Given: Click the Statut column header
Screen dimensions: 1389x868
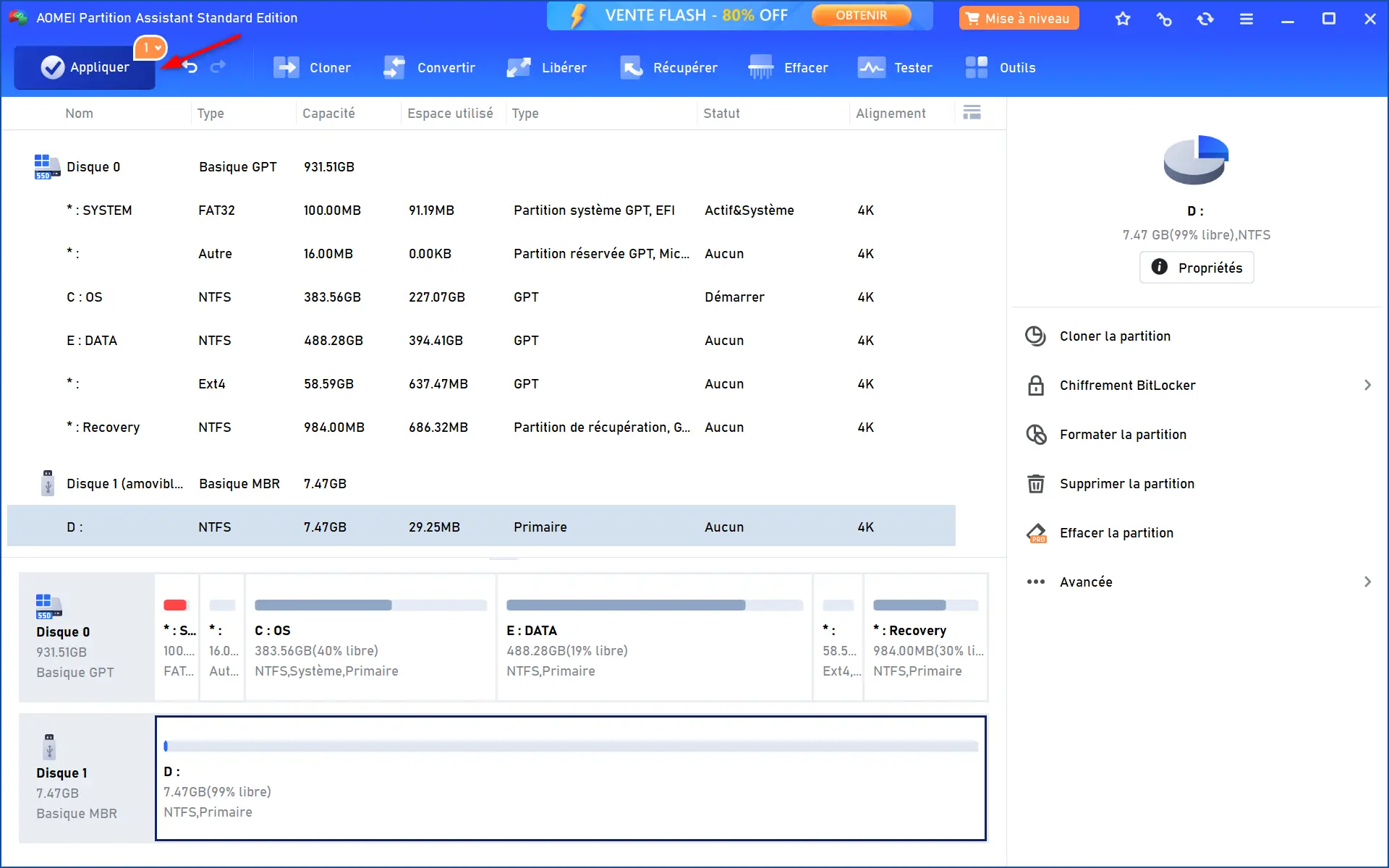Looking at the screenshot, I should click(x=721, y=114).
